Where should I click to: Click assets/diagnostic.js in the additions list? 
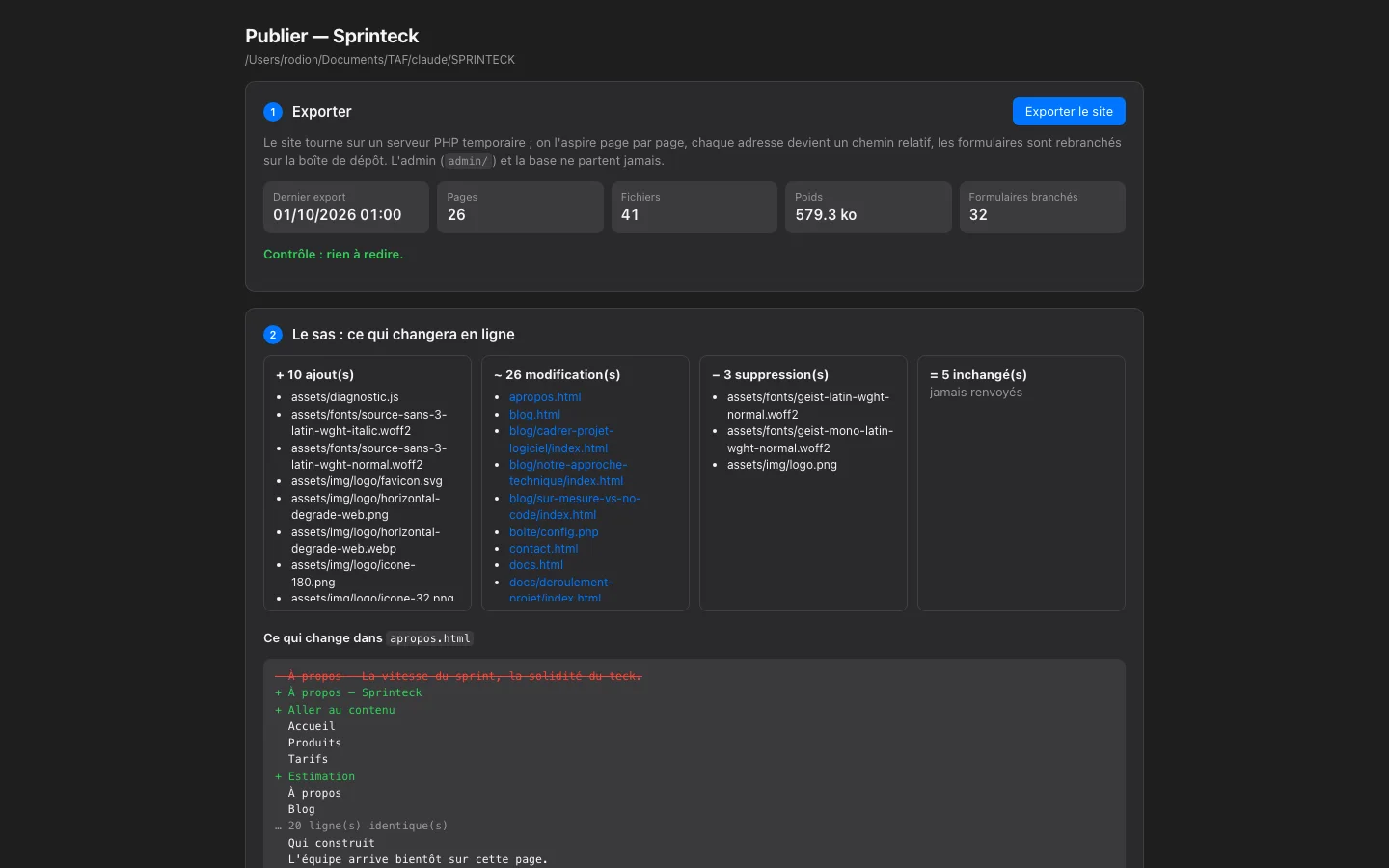pos(344,397)
